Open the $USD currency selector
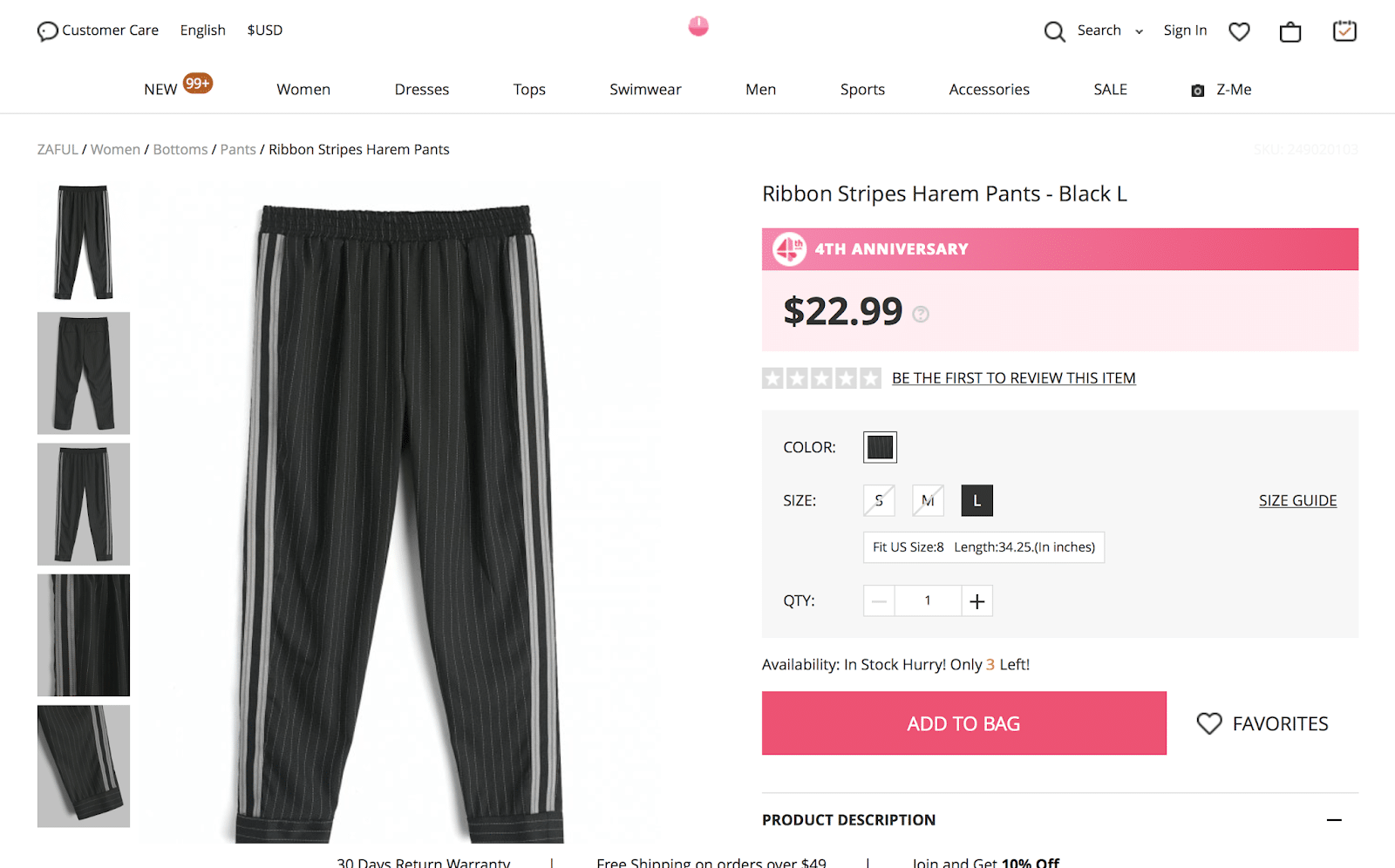 pyautogui.click(x=265, y=31)
